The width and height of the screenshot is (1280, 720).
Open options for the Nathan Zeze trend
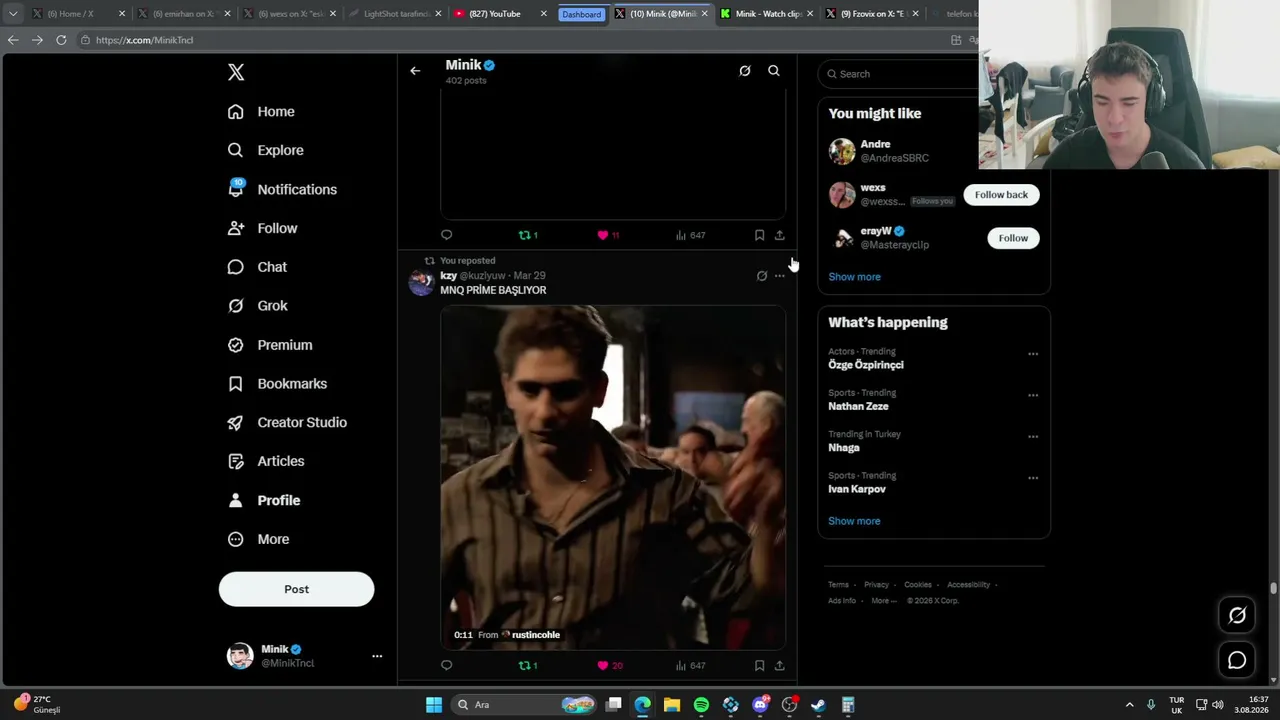tap(1033, 395)
